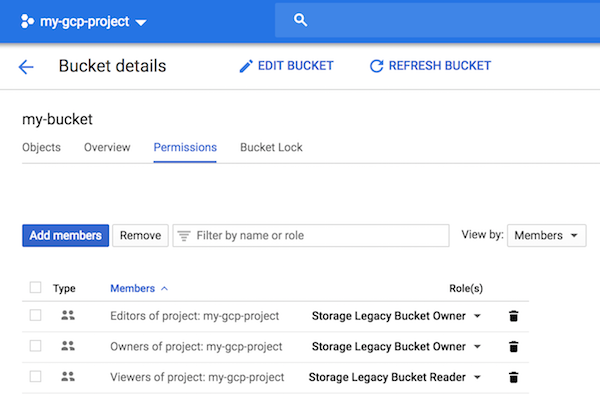
Task: Open the Bucket Lock tab
Action: coord(271,147)
